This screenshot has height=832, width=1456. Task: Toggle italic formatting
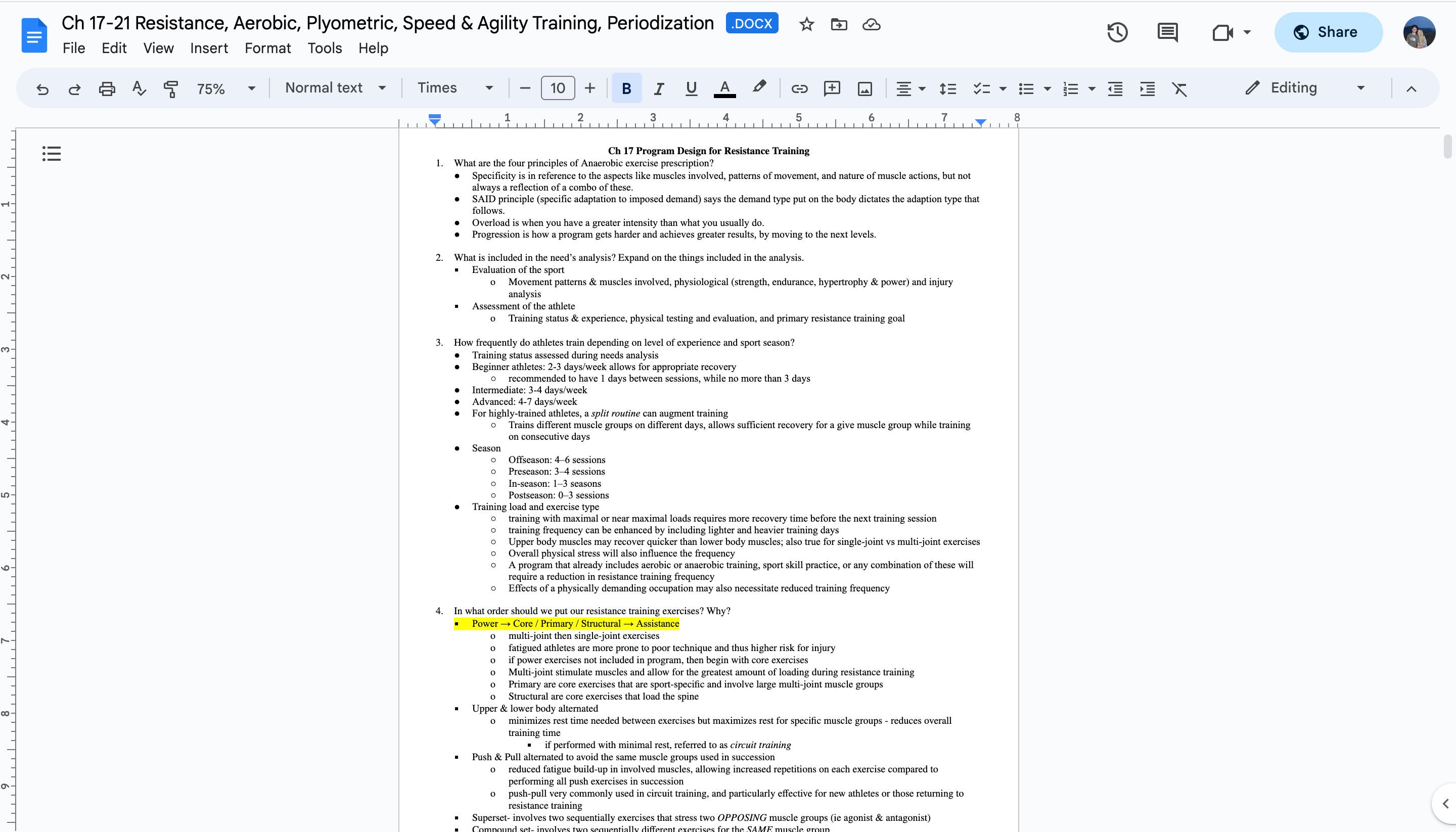coord(658,88)
